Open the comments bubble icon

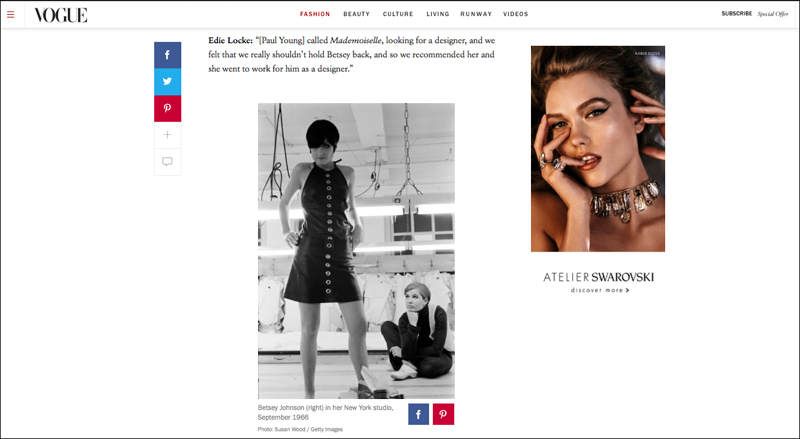pos(167,162)
